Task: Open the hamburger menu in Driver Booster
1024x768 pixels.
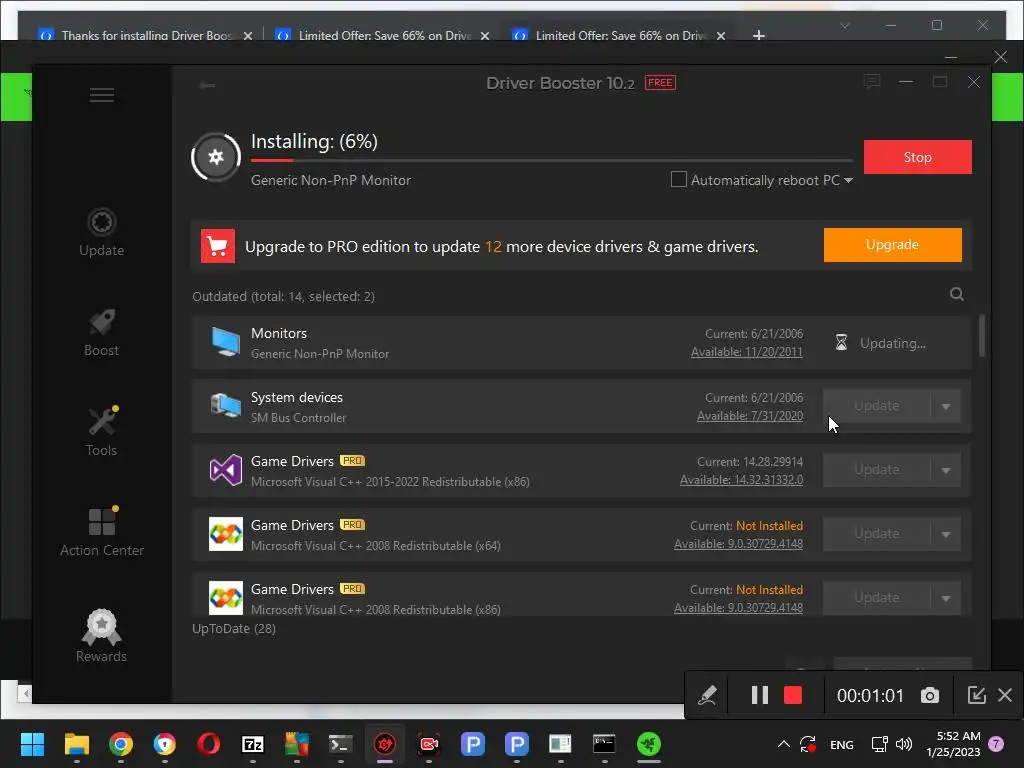Action: 101,95
